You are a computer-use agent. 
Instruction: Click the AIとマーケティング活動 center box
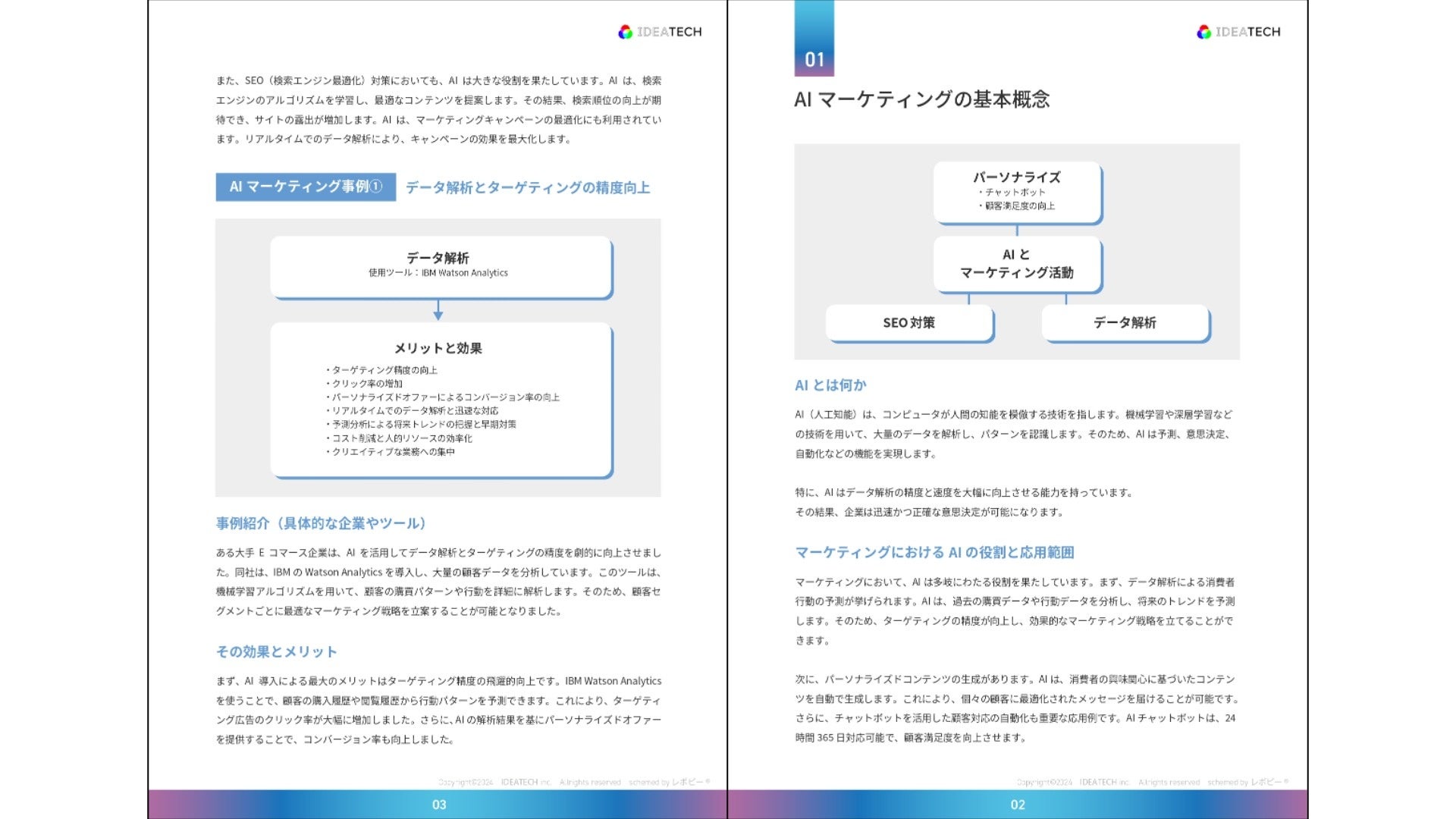point(1016,263)
